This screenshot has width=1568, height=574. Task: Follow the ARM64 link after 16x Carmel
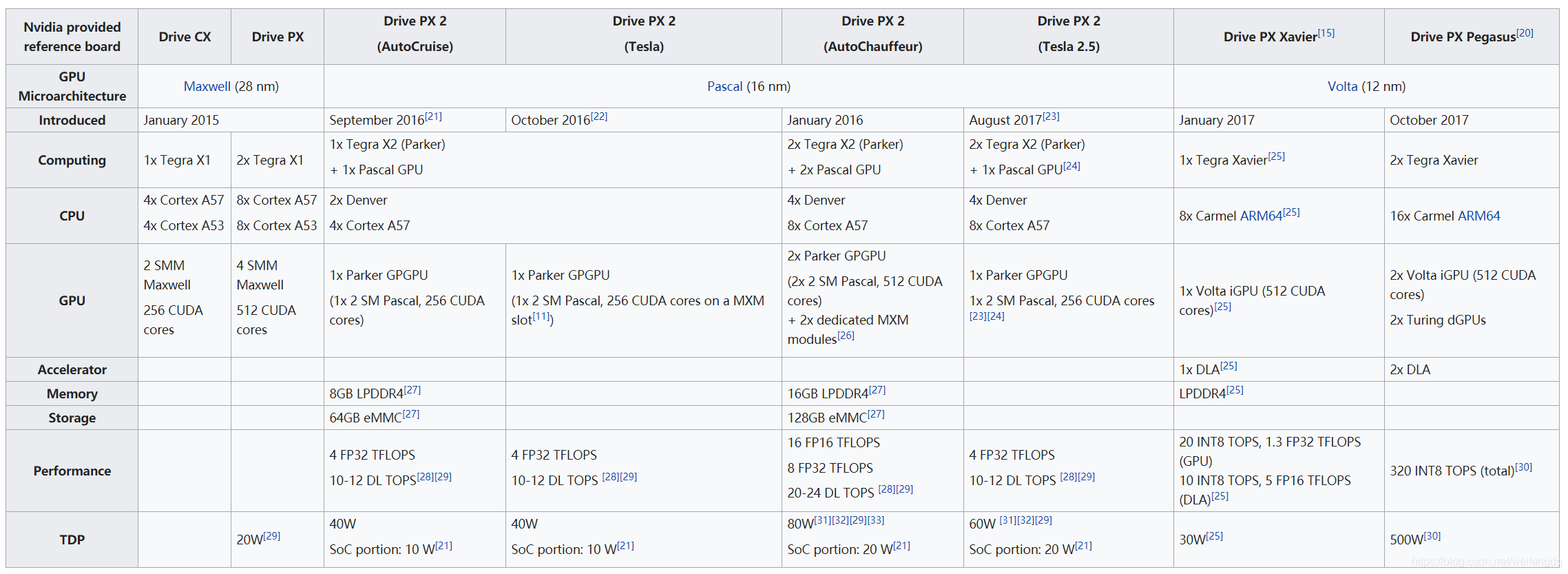tap(1478, 216)
